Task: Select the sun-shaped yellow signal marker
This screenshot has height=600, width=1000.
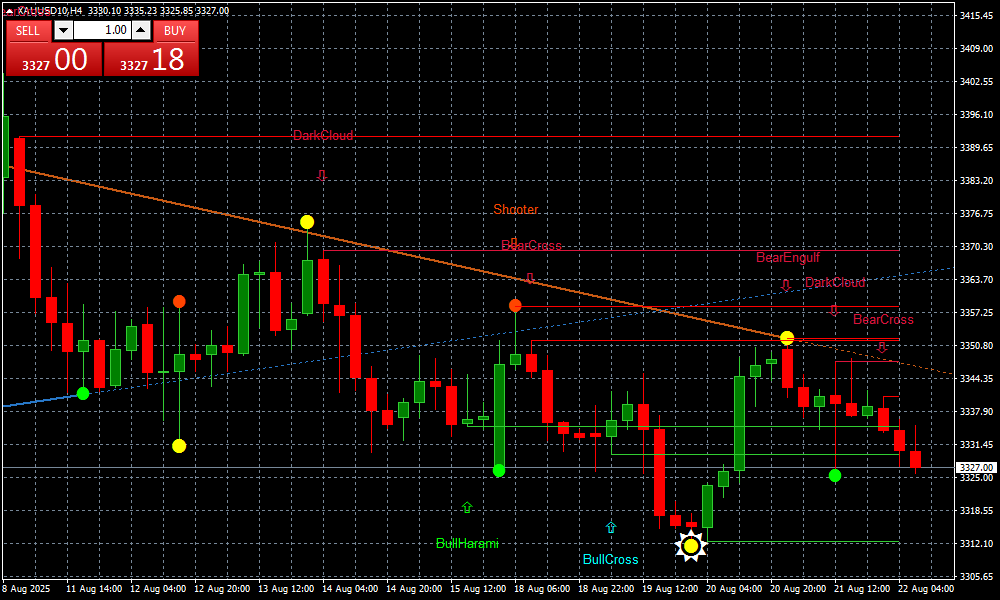Action: pos(690,546)
